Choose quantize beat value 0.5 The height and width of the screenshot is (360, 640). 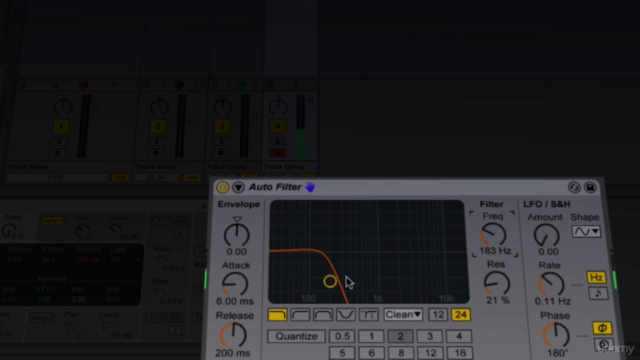click(x=342, y=336)
